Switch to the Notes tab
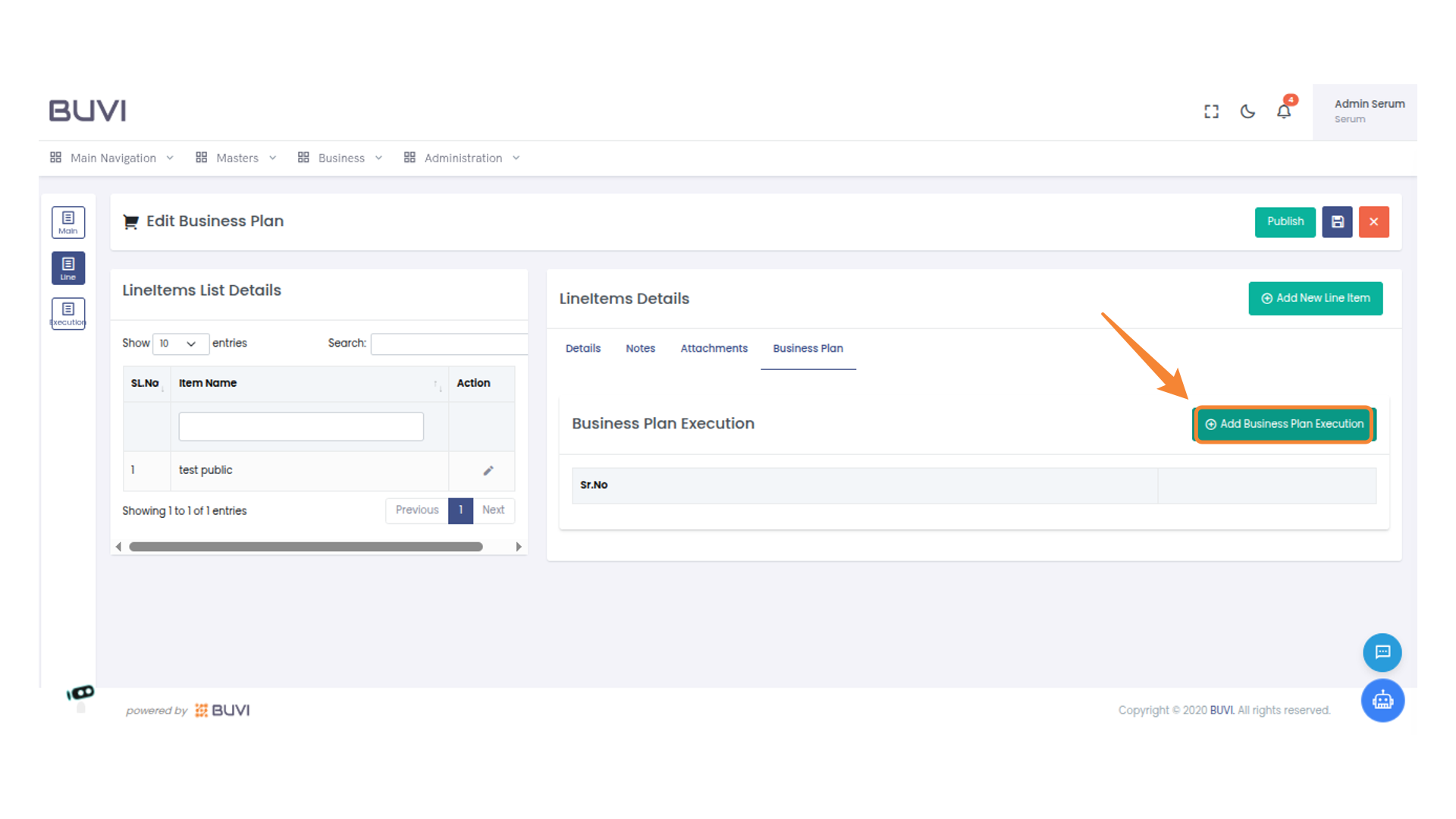This screenshot has width=1456, height=819. click(640, 349)
